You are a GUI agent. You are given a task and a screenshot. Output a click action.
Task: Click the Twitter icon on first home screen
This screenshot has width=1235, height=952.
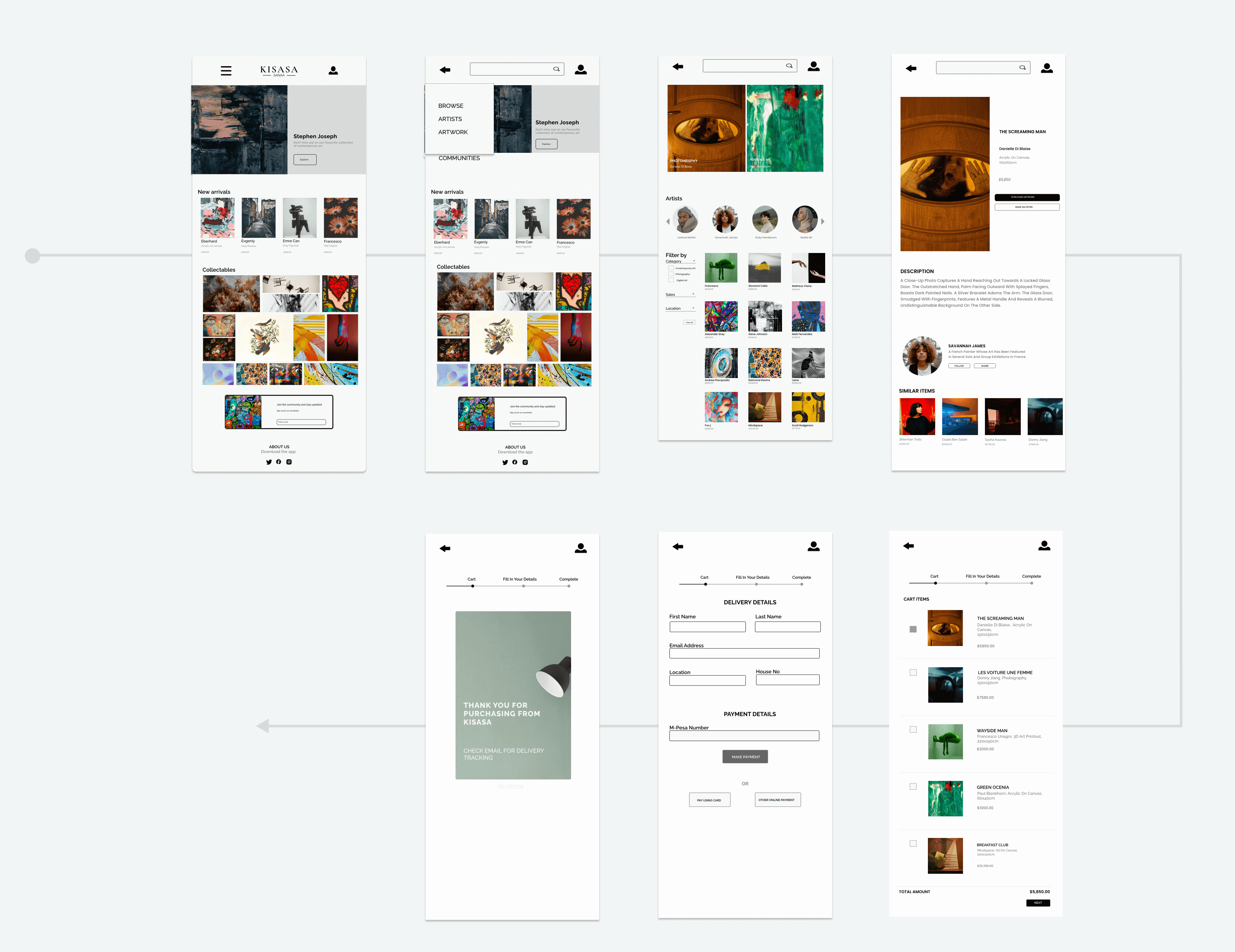269,462
